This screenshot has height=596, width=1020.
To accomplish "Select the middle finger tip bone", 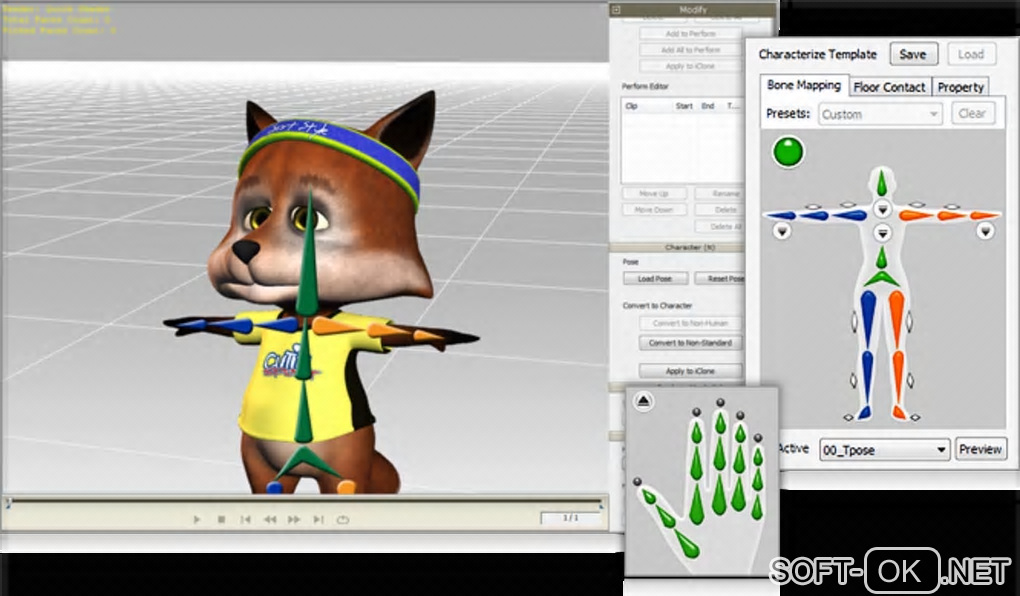I will tap(720, 423).
